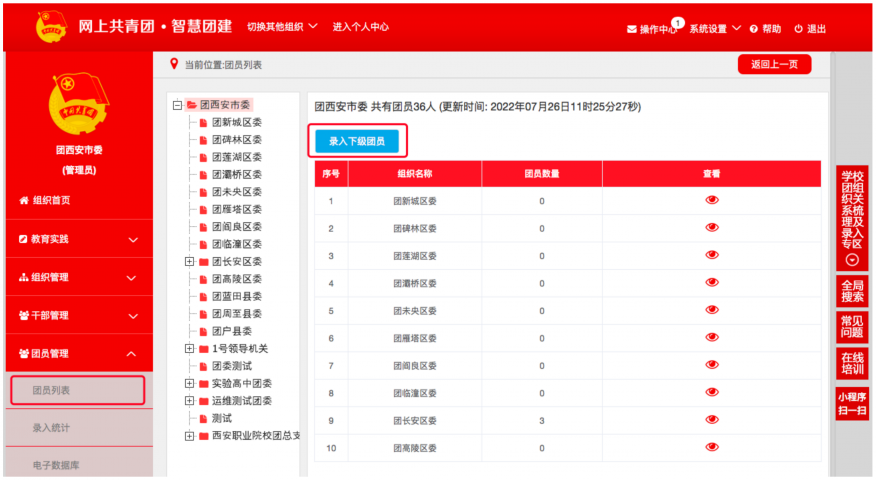Click 返回上一页 button
The height and width of the screenshot is (480, 876).
tap(773, 65)
